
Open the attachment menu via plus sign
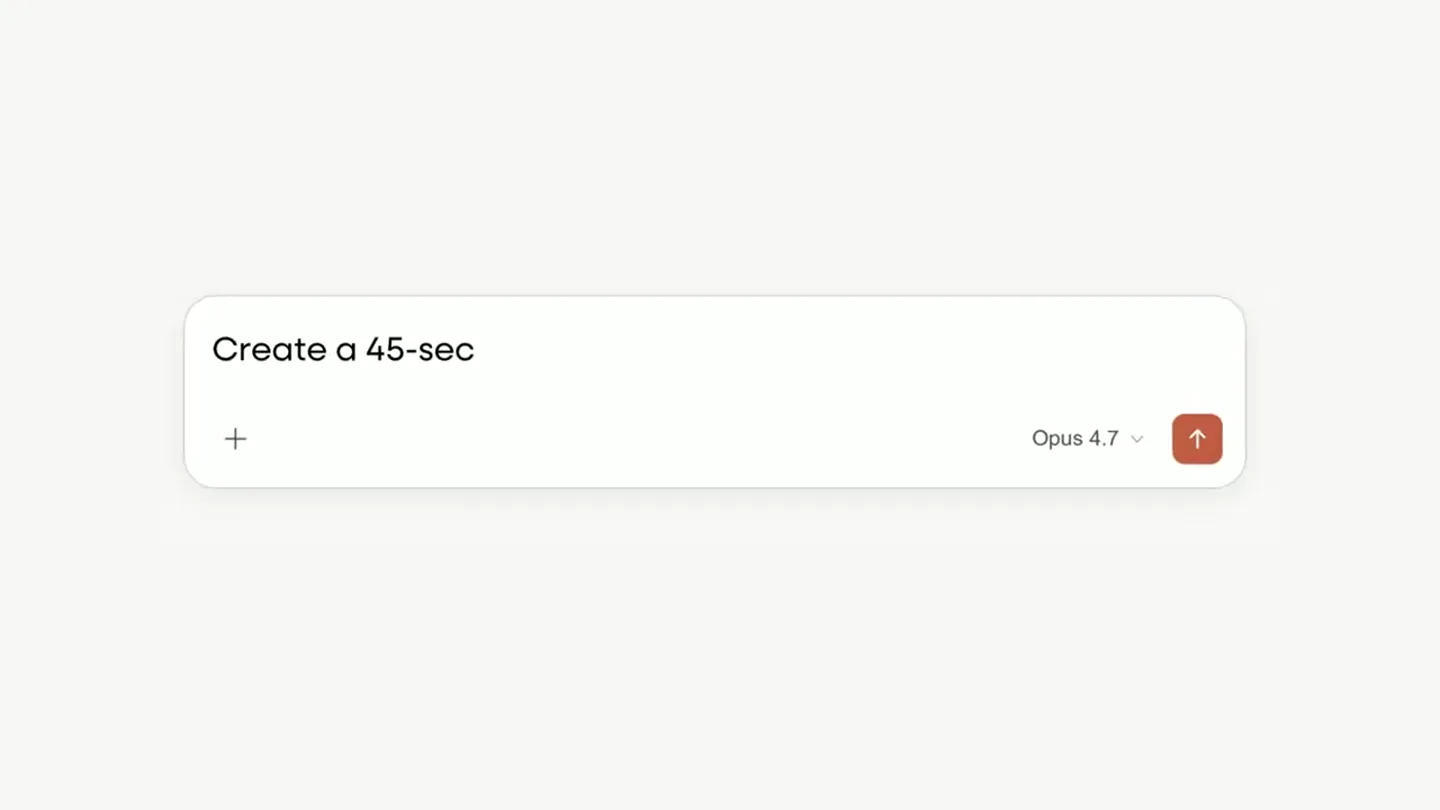(x=235, y=438)
